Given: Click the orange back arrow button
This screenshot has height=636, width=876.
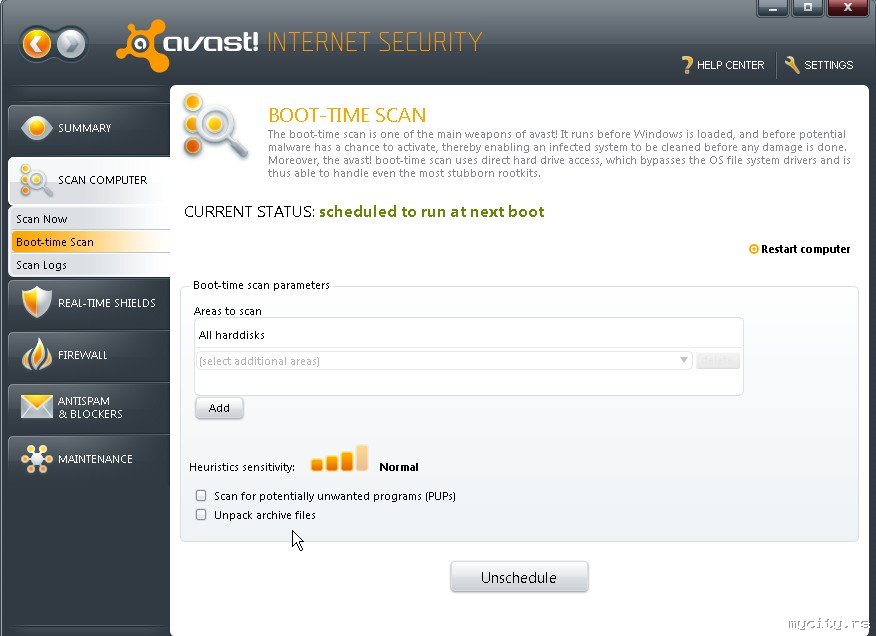Looking at the screenshot, I should pos(37,44).
